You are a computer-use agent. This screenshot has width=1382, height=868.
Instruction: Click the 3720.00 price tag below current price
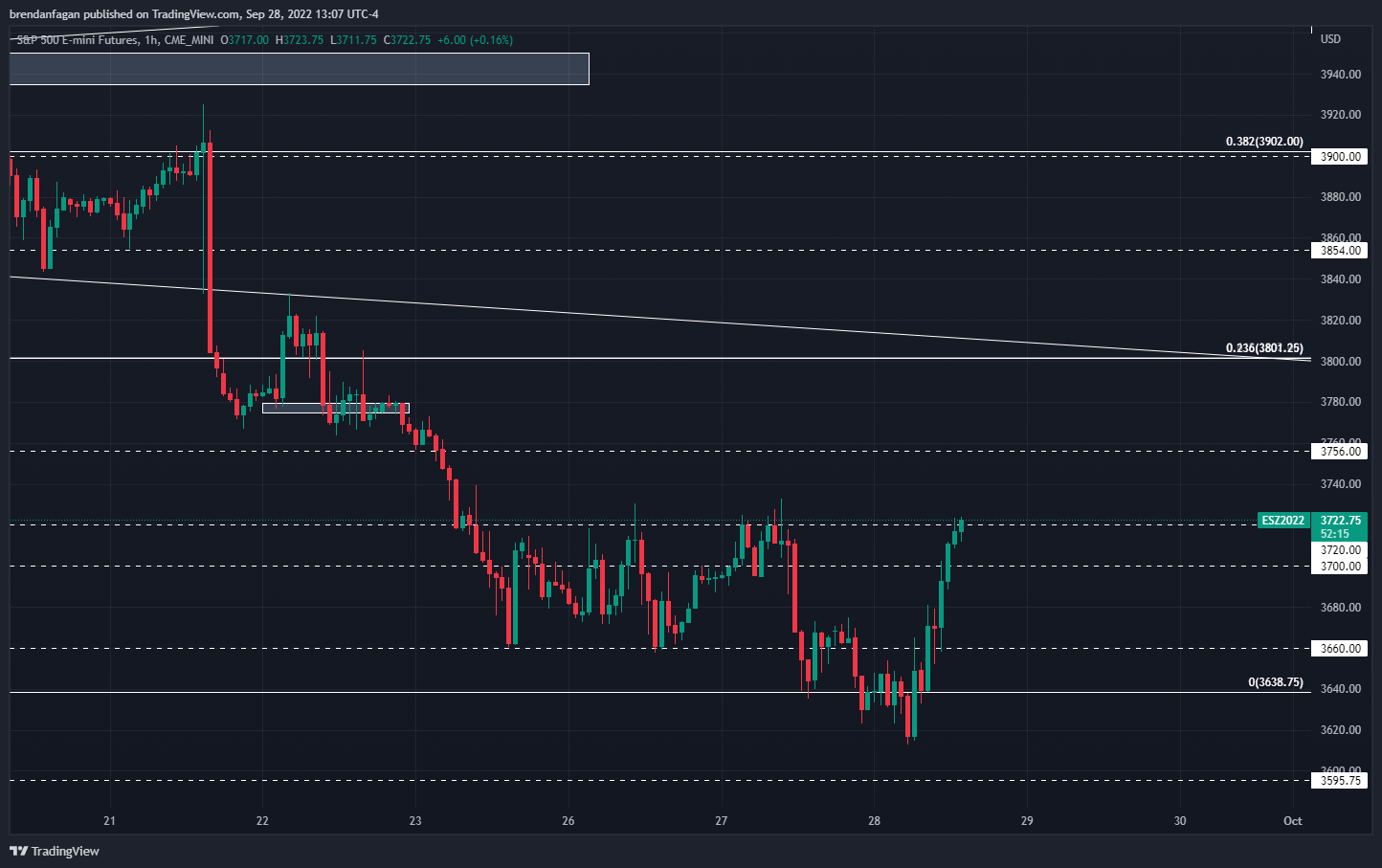coord(1340,550)
